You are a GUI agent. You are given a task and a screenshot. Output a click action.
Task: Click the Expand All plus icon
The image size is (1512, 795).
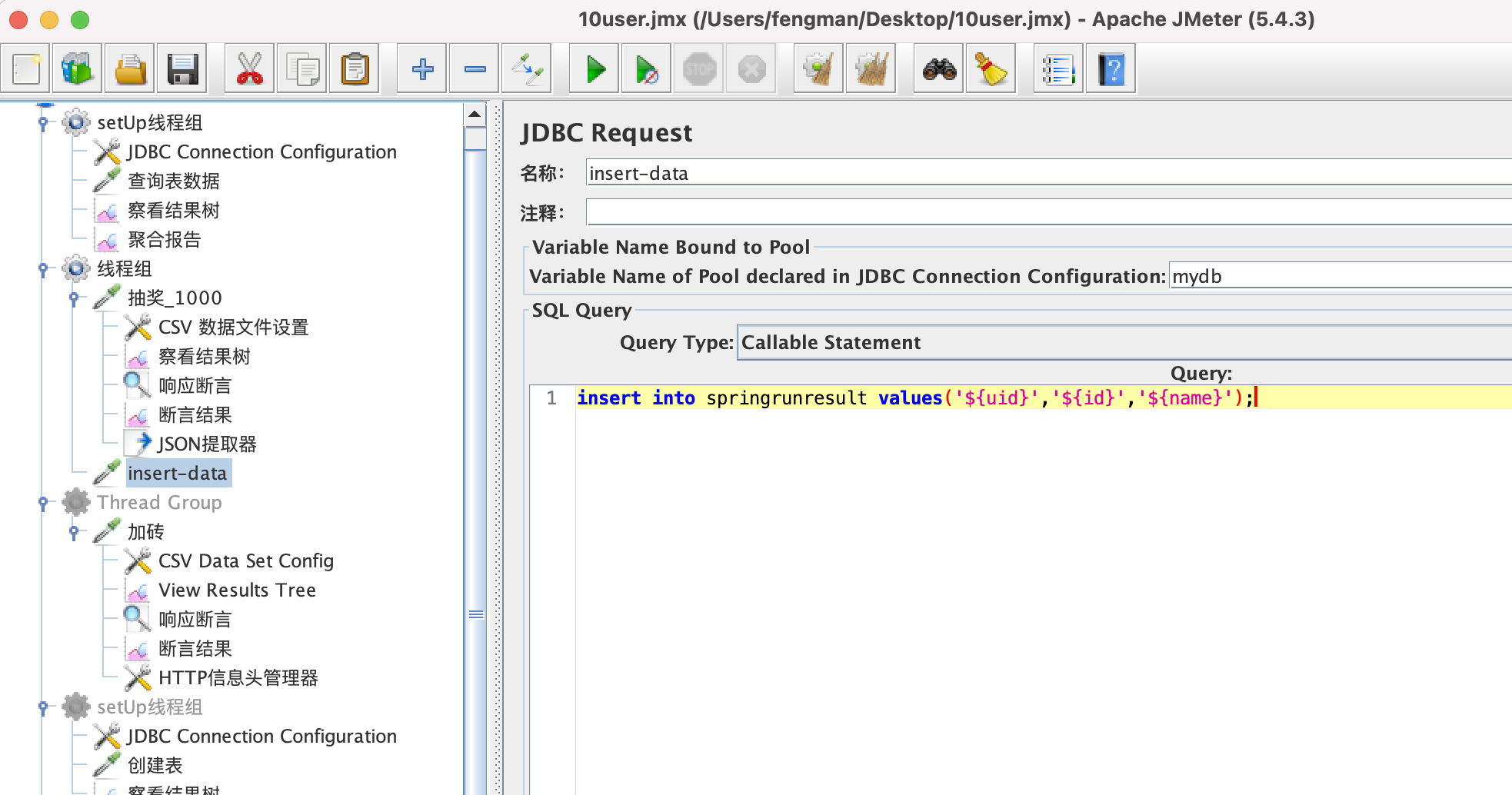click(422, 69)
